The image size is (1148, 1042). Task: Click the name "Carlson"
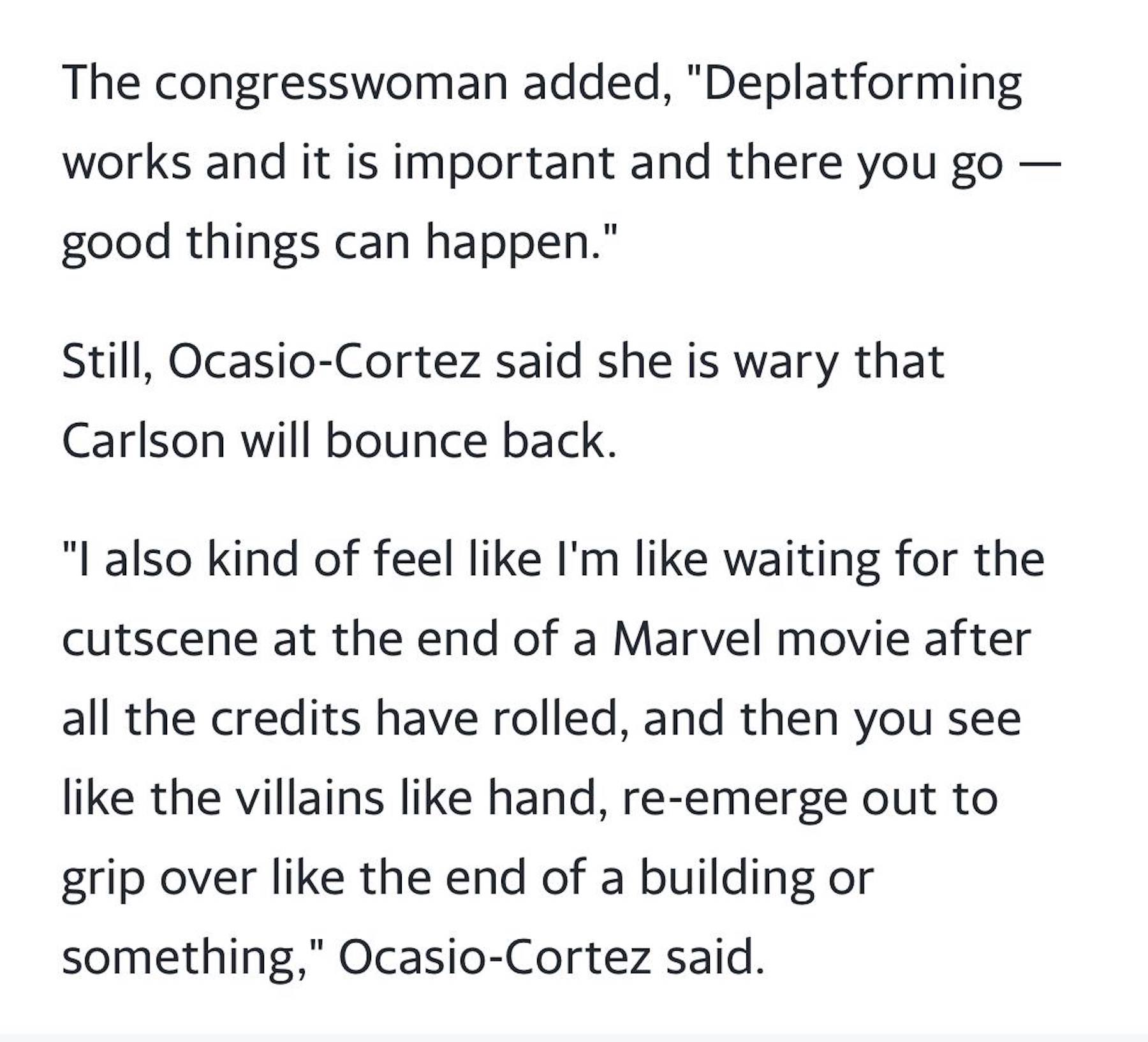tap(143, 441)
